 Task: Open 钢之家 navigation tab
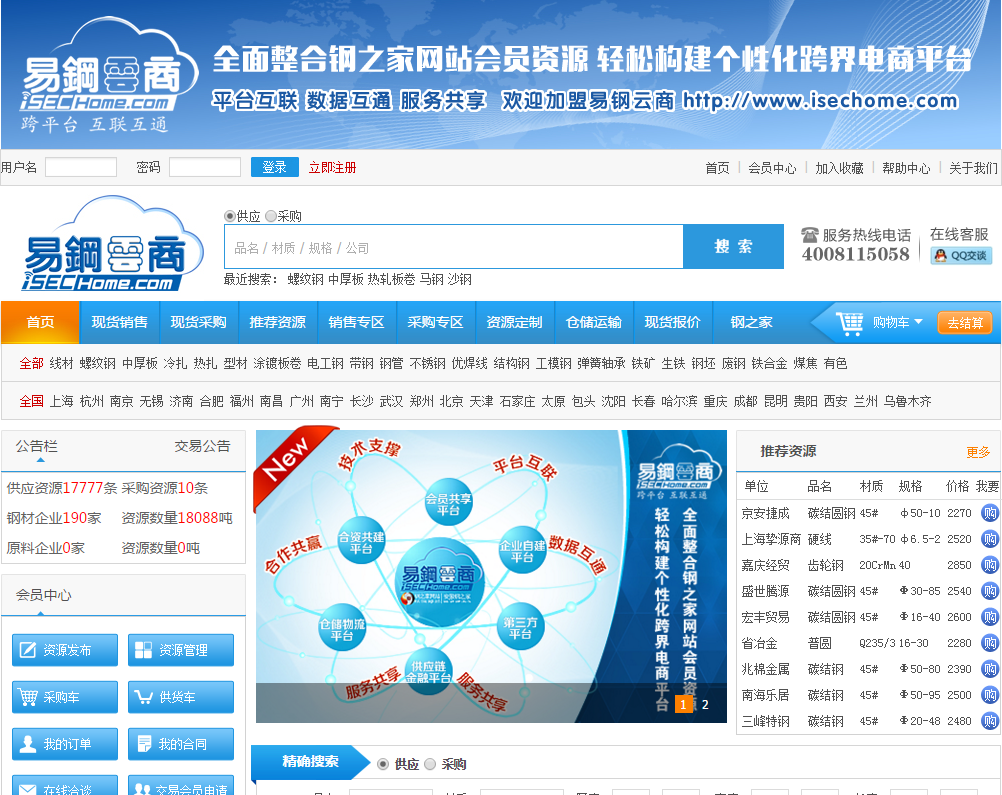click(752, 322)
